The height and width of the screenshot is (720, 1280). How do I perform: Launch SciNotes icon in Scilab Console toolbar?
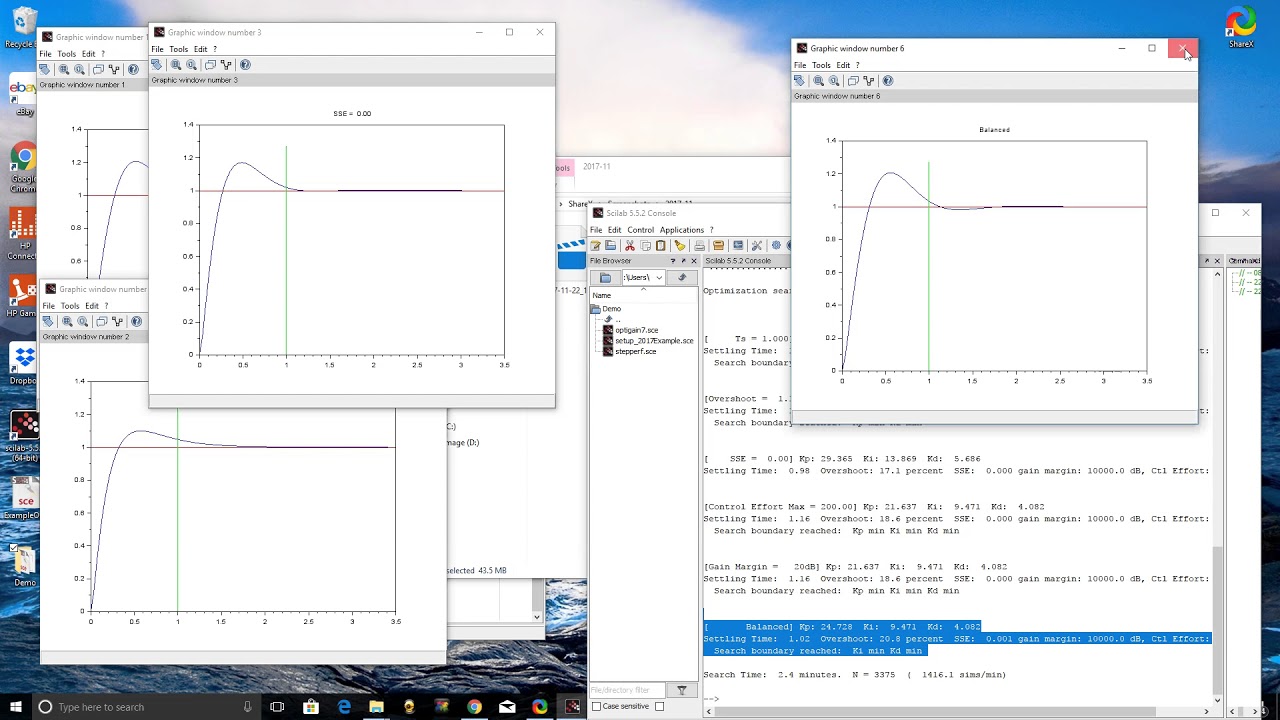point(595,245)
